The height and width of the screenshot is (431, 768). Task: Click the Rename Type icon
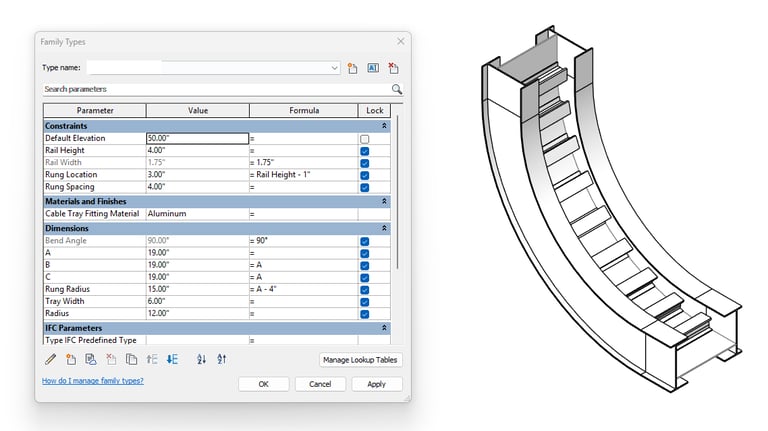pyautogui.click(x=373, y=68)
